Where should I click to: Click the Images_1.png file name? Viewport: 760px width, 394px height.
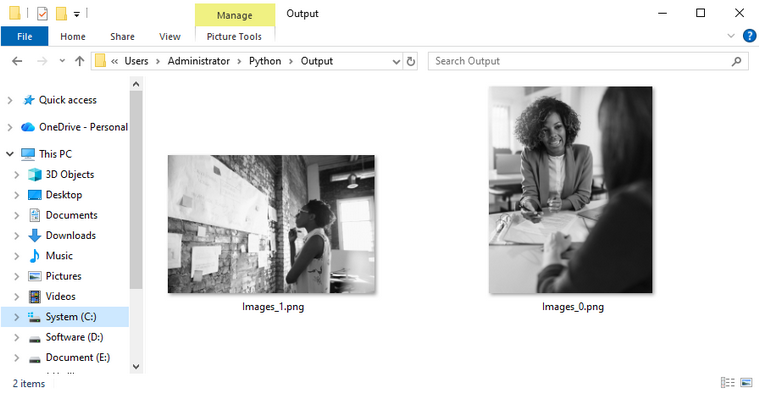coord(273,307)
